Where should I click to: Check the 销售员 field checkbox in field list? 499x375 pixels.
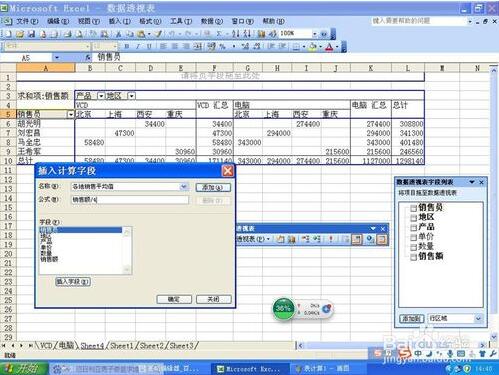coord(413,208)
